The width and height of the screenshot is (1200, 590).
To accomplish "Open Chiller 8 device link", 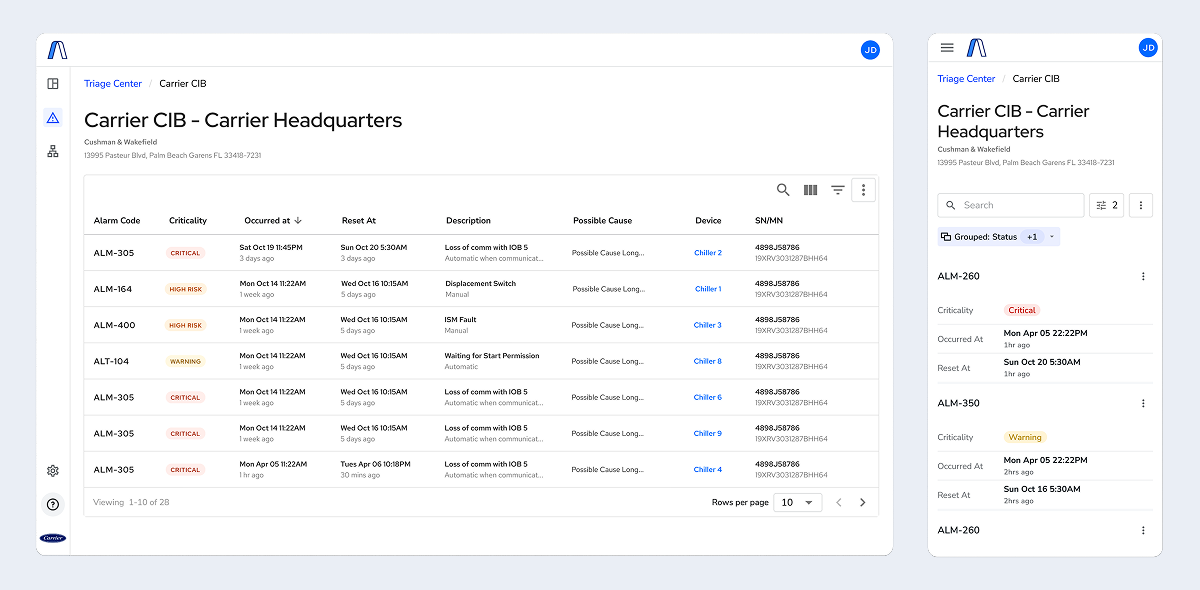I will [x=708, y=361].
